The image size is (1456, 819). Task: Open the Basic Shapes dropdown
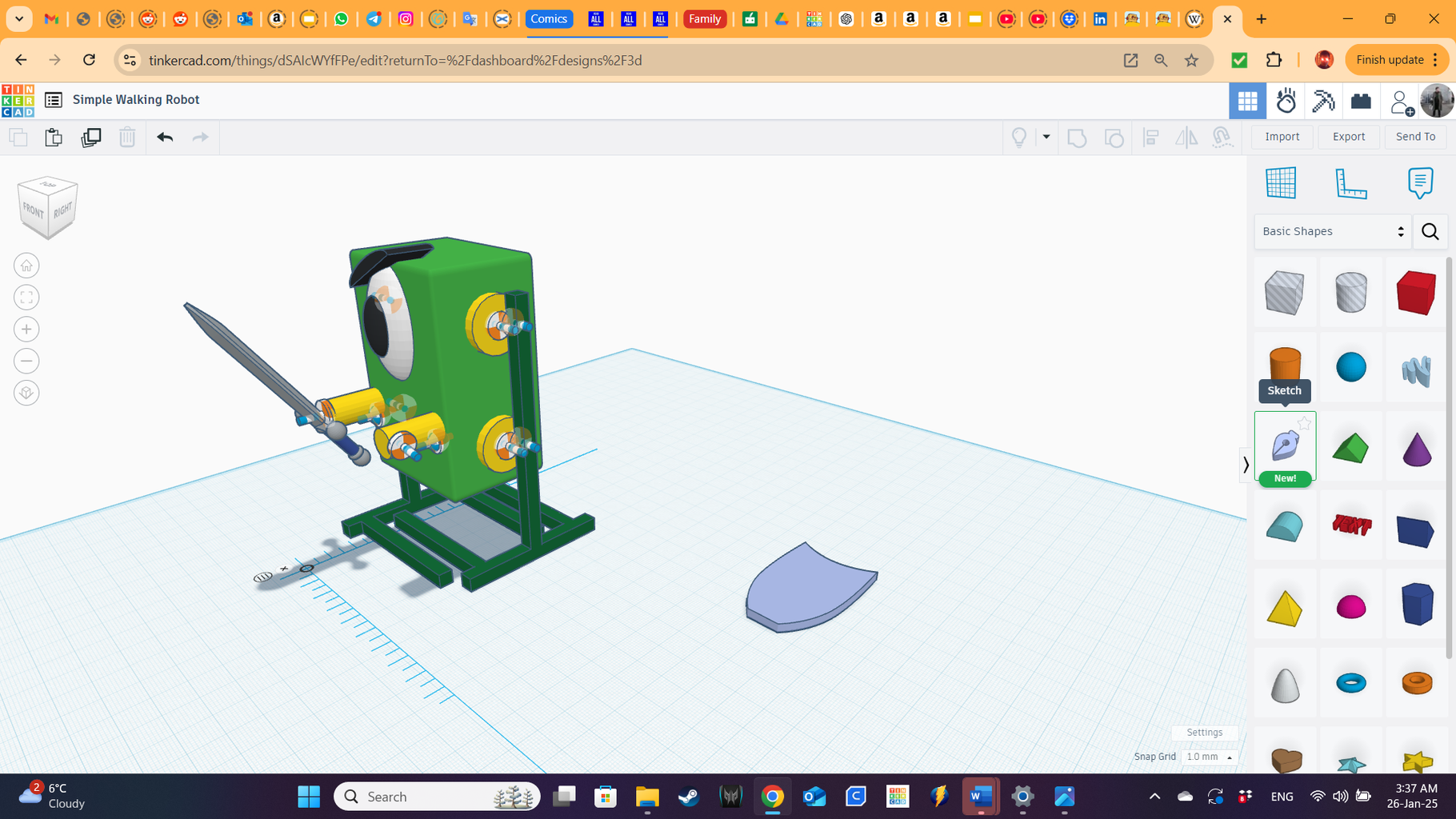[1331, 231]
